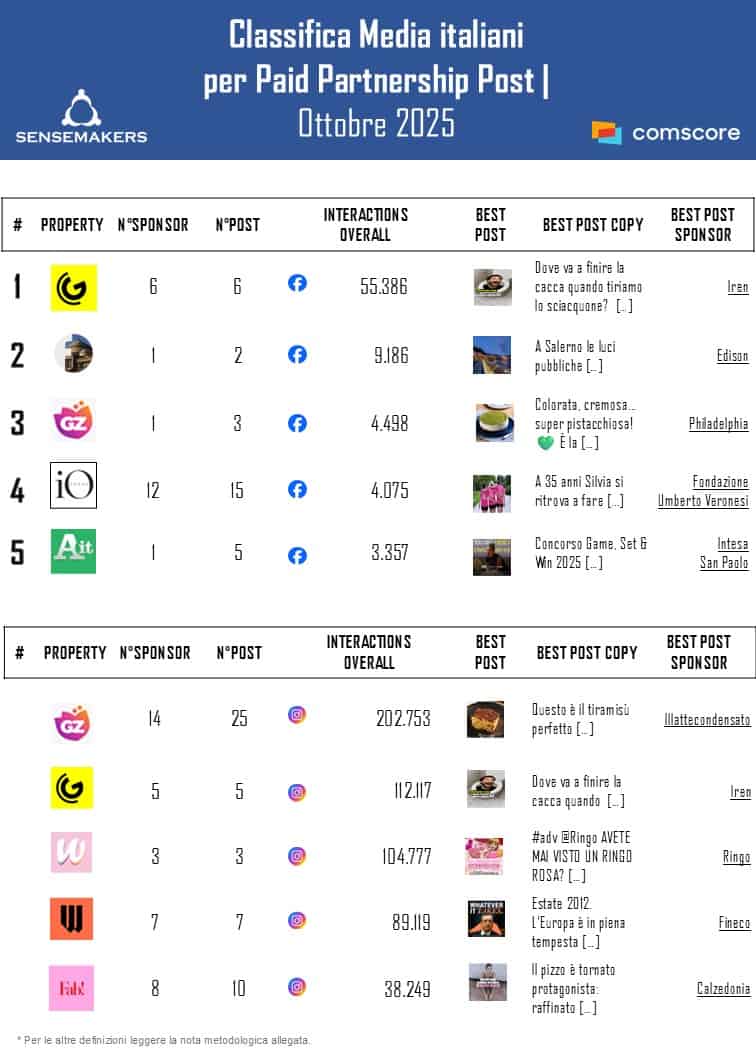Image resolution: width=756 pixels, height=1058 pixels.
Task: Open the Philadelphia sponsor link
Action: click(x=718, y=424)
